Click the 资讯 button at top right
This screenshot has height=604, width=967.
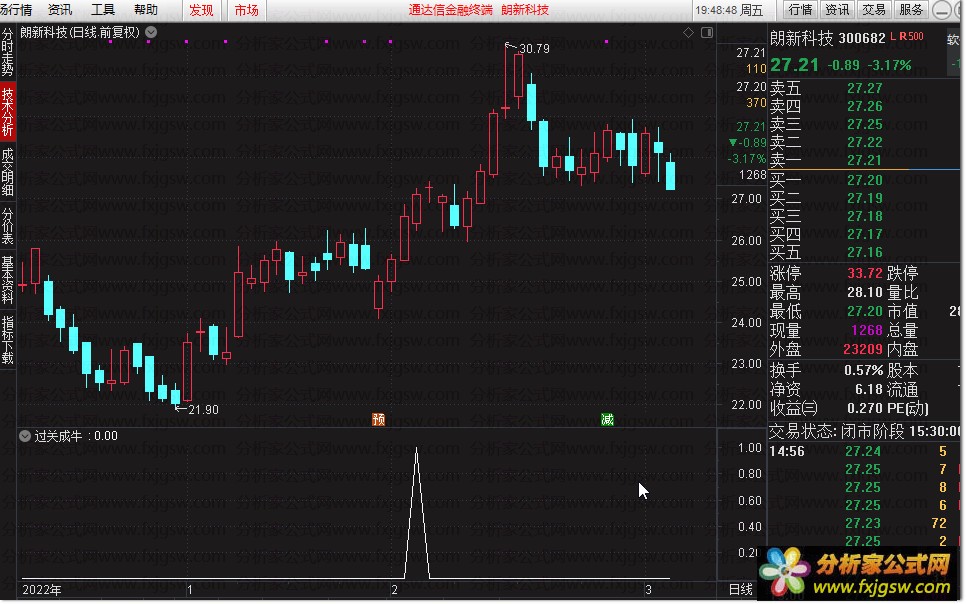pos(837,10)
